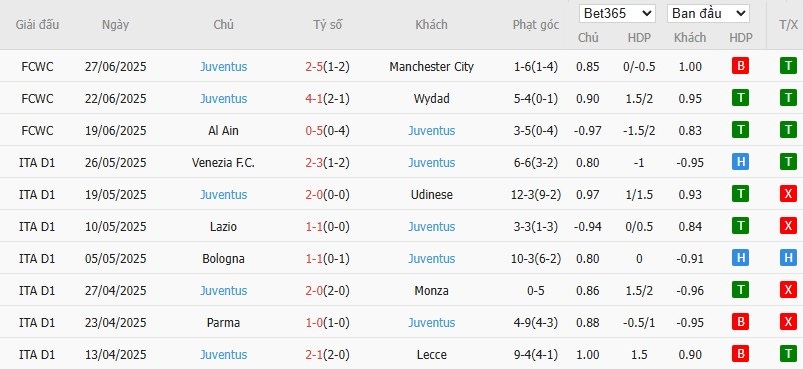This screenshot has width=803, height=369.
Task: Open Juventus away link versus Al Ain
Action: (x=431, y=131)
